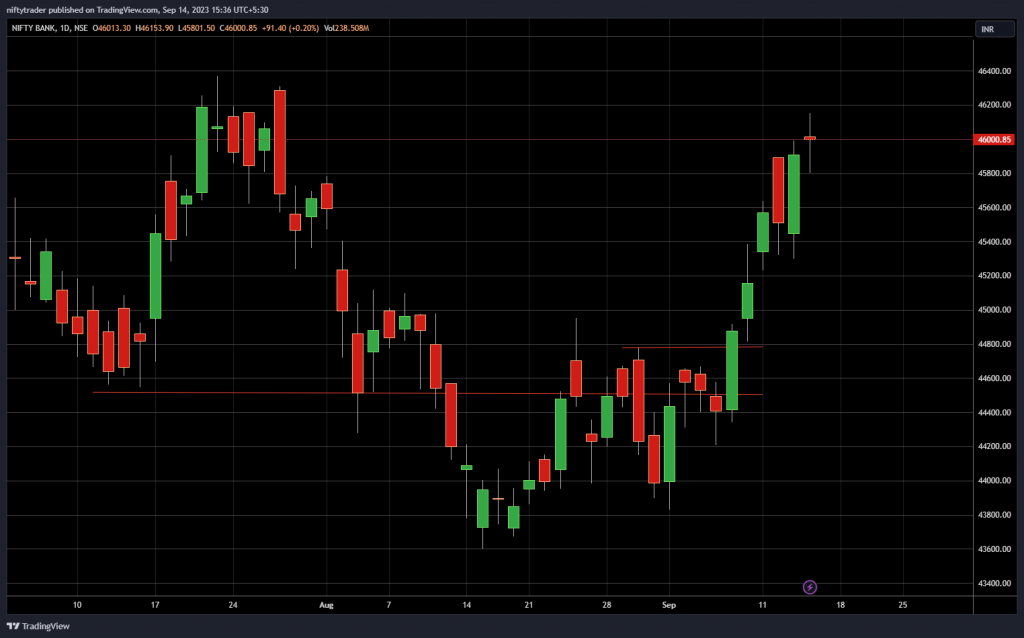Click the 45200.00 price axis label
Screen dimensions: 1024x638
(994, 276)
